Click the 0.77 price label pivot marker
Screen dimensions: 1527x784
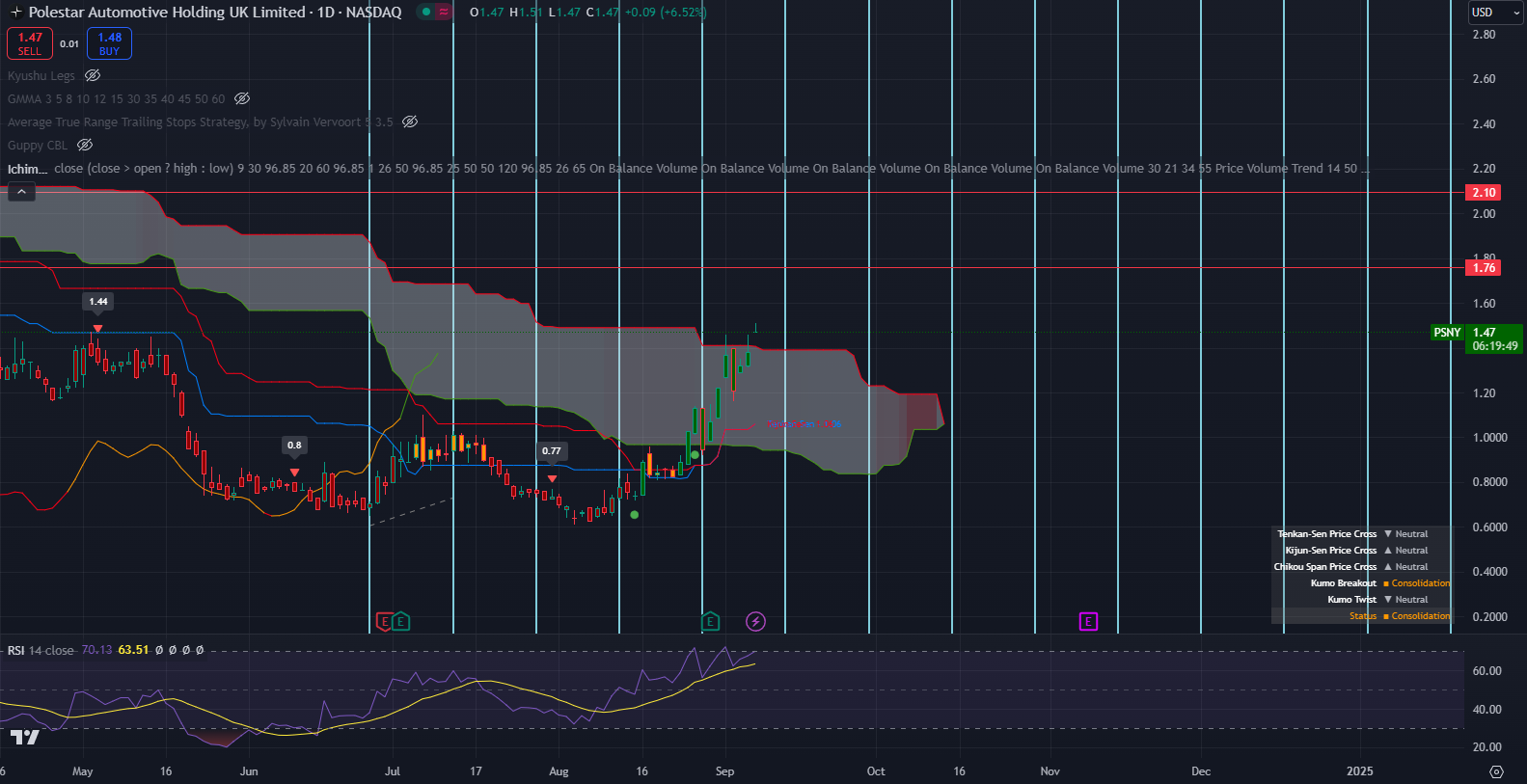pyautogui.click(x=552, y=451)
